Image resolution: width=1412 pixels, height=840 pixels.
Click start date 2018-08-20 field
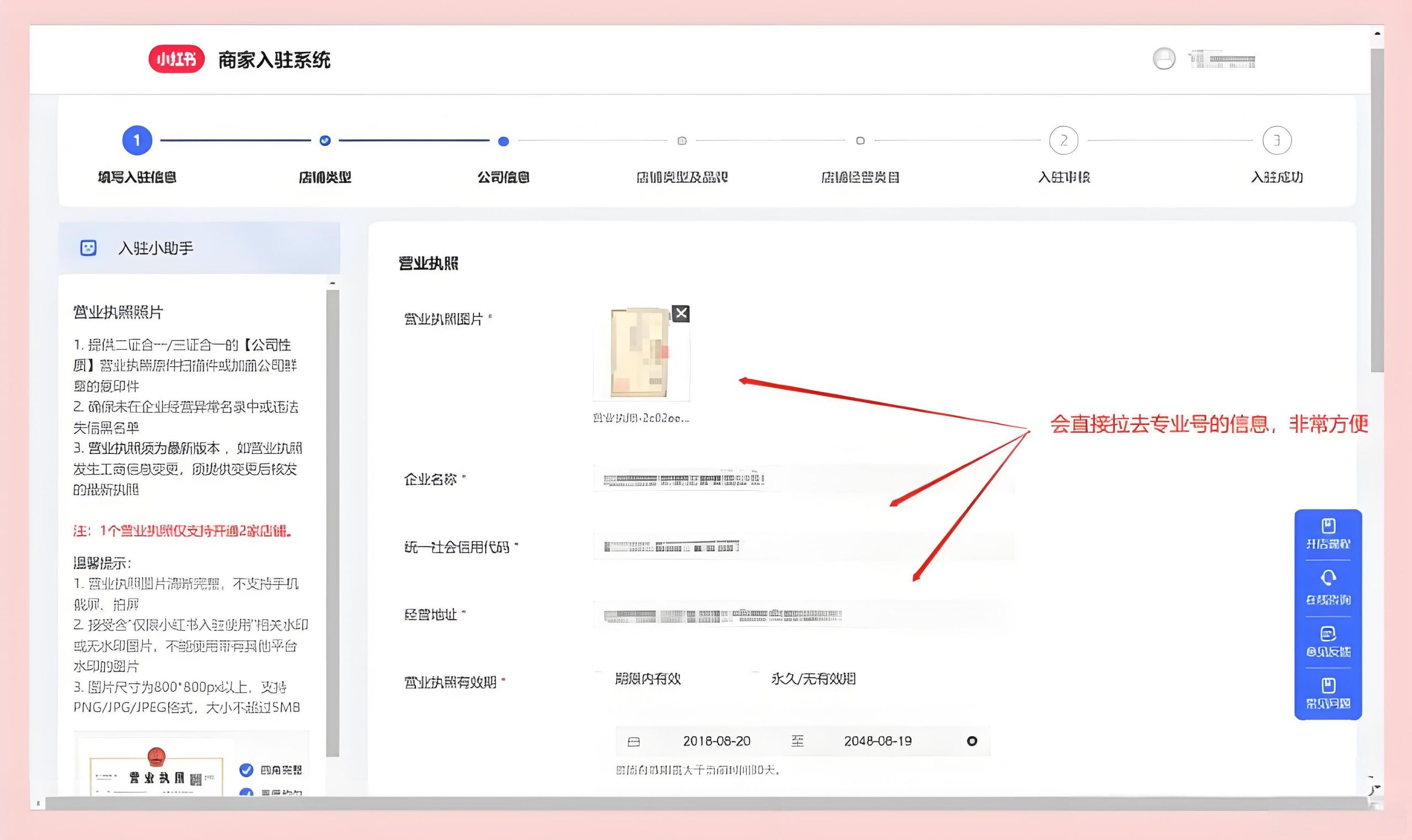click(716, 741)
